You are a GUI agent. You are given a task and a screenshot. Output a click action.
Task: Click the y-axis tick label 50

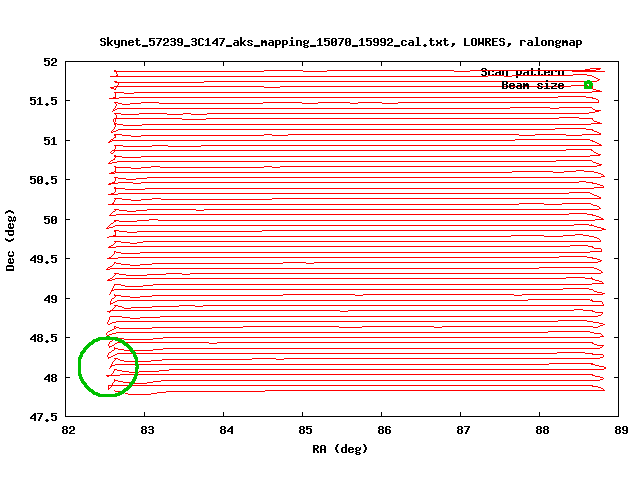[x=51, y=220]
